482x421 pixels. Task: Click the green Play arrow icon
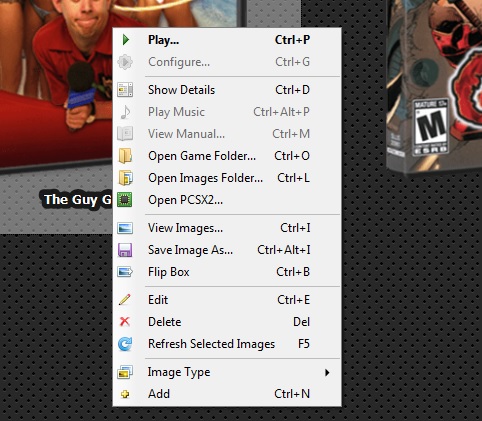(126, 40)
